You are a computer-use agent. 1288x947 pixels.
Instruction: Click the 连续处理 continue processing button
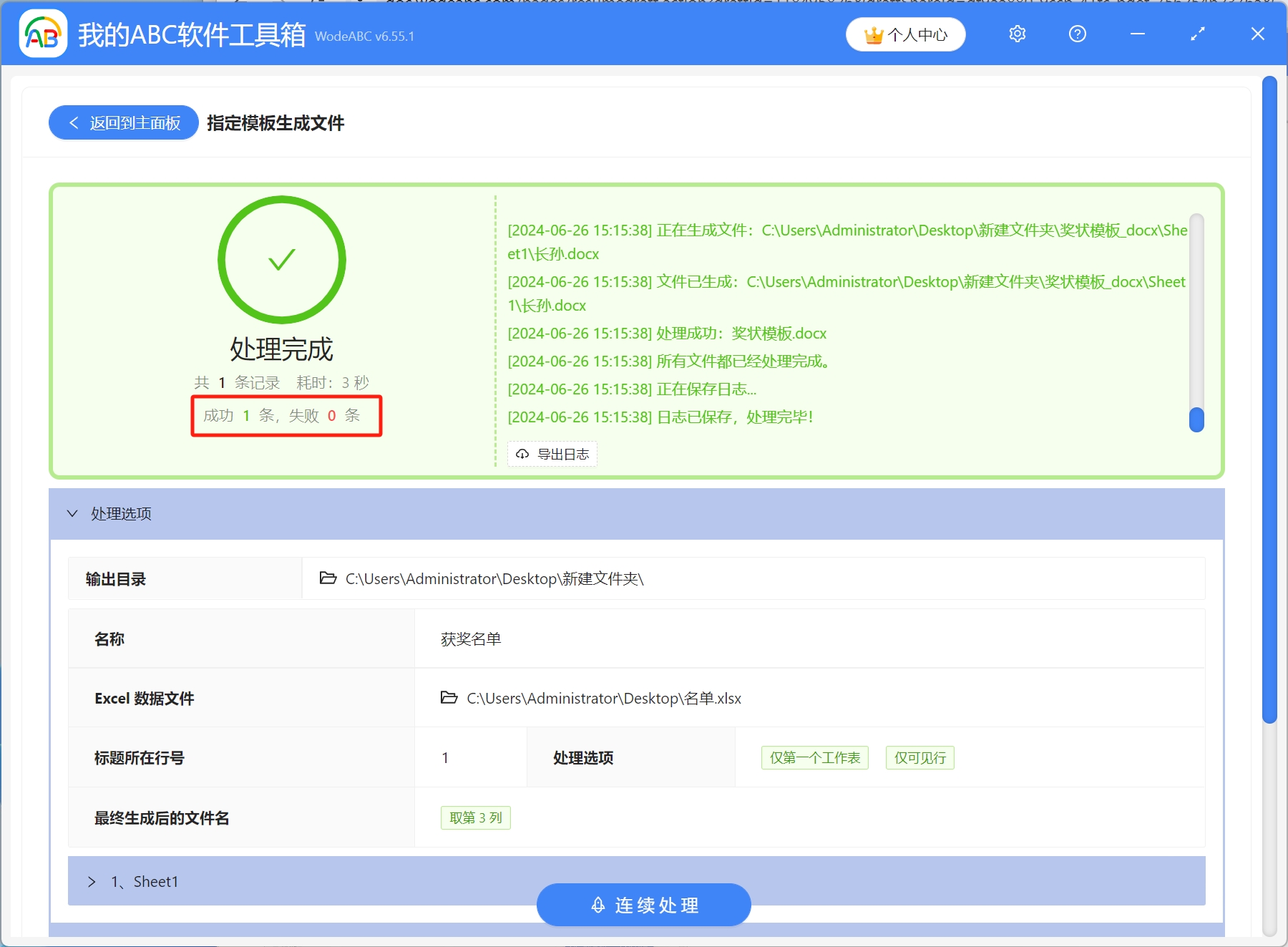coord(643,905)
